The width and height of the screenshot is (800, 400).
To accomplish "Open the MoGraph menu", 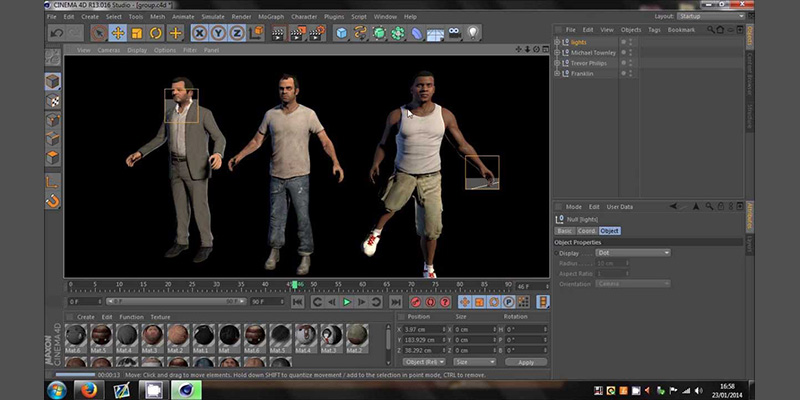I will (x=271, y=17).
